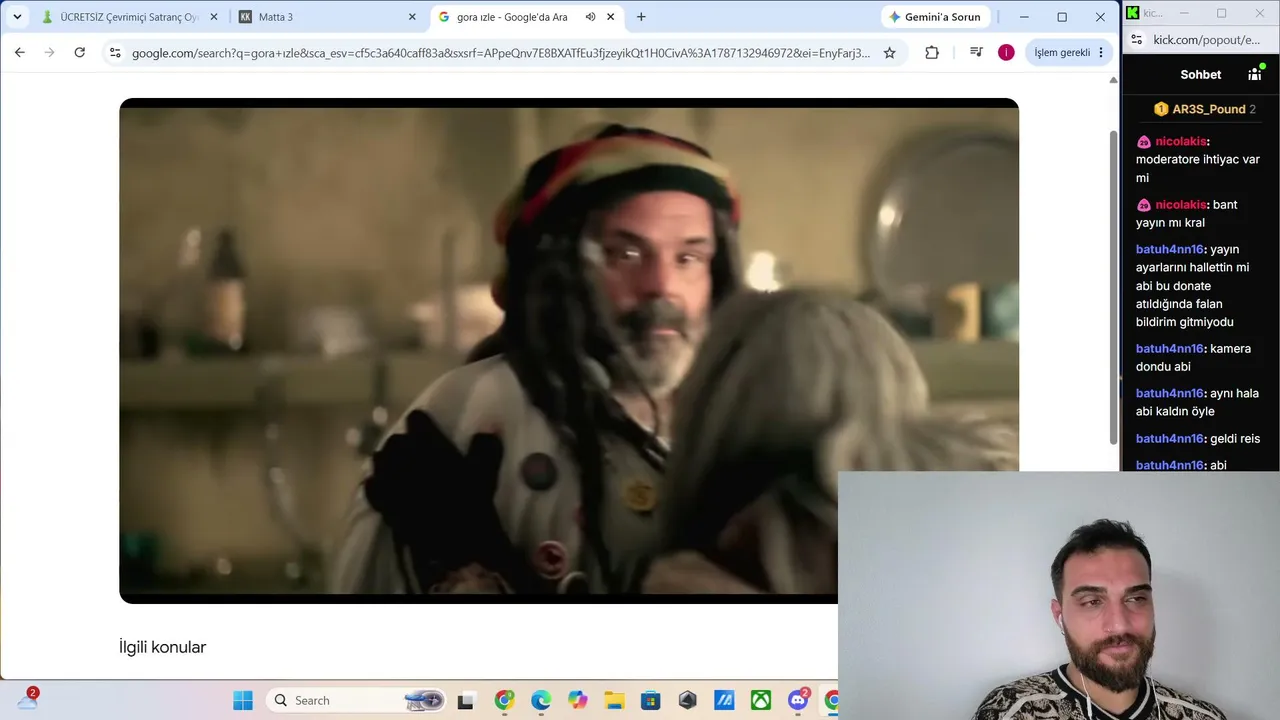Click the İşlem gerekli button
This screenshot has height=720, width=1280.
[1062, 52]
